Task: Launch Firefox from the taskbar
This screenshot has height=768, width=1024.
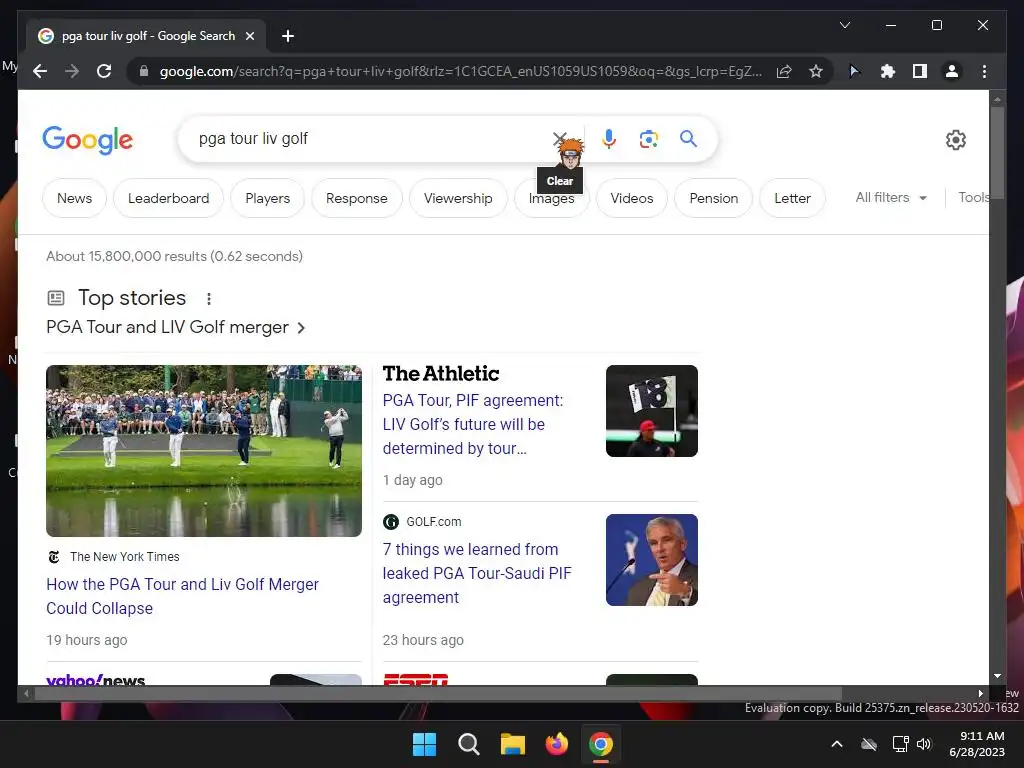Action: [x=556, y=744]
